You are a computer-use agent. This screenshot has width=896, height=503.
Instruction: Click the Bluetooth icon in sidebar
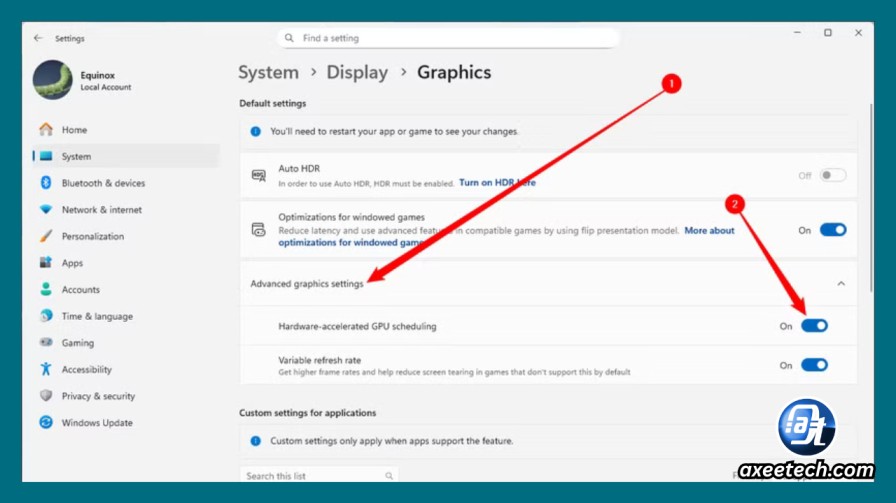46,183
